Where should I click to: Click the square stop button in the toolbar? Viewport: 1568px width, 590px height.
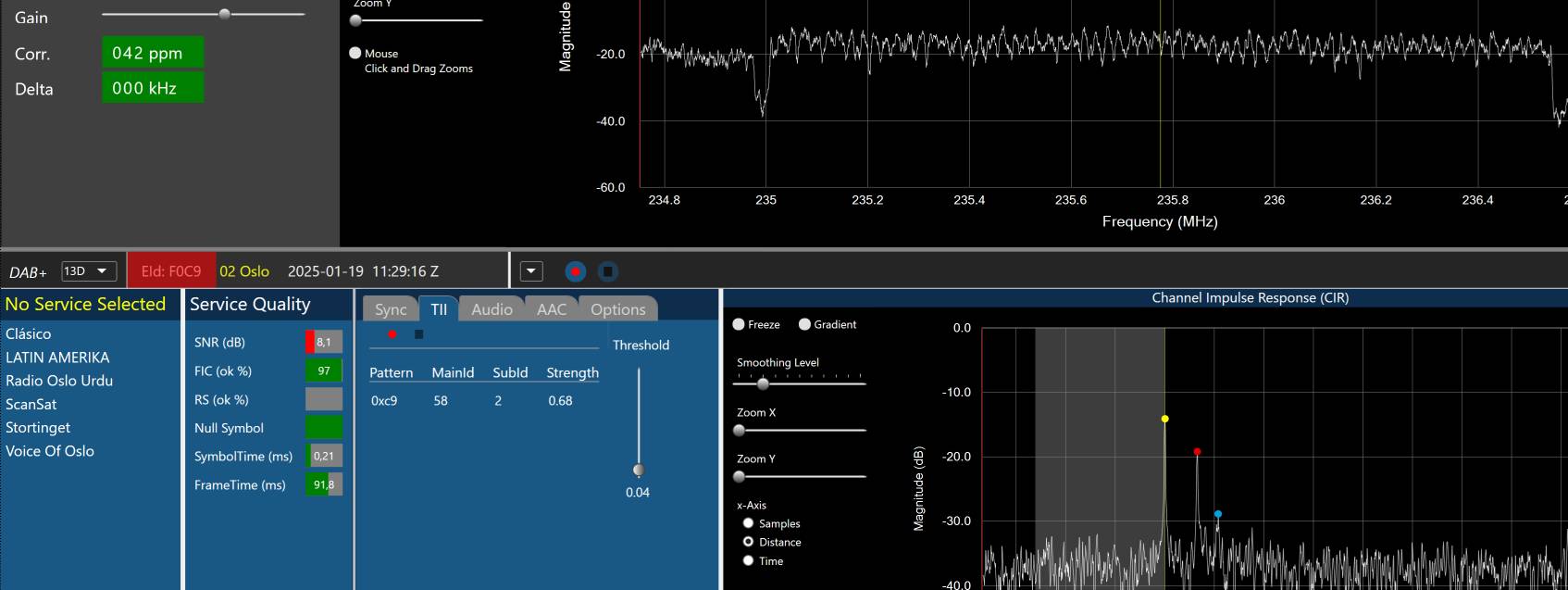point(607,271)
